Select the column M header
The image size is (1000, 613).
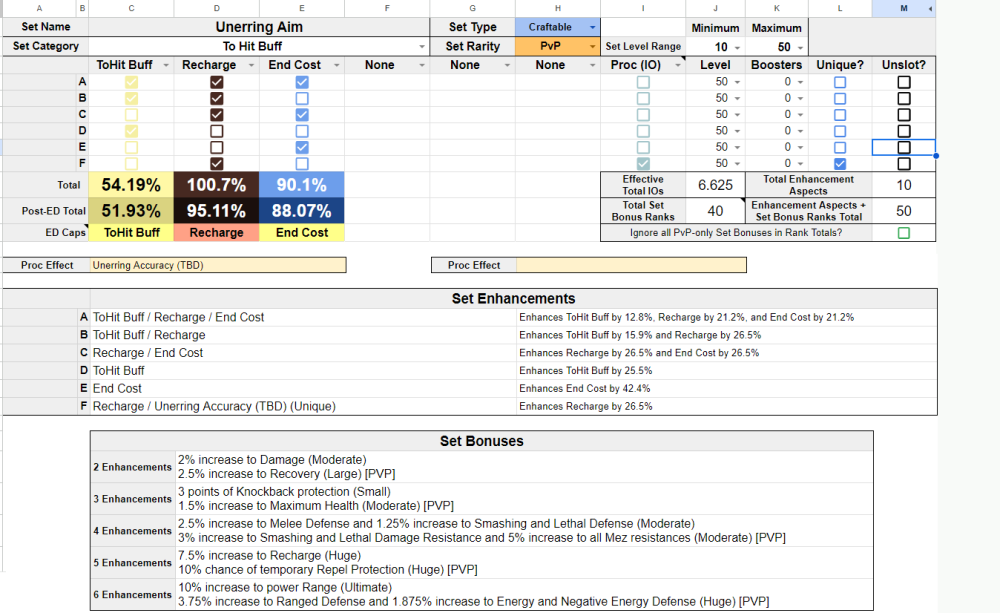[904, 8]
